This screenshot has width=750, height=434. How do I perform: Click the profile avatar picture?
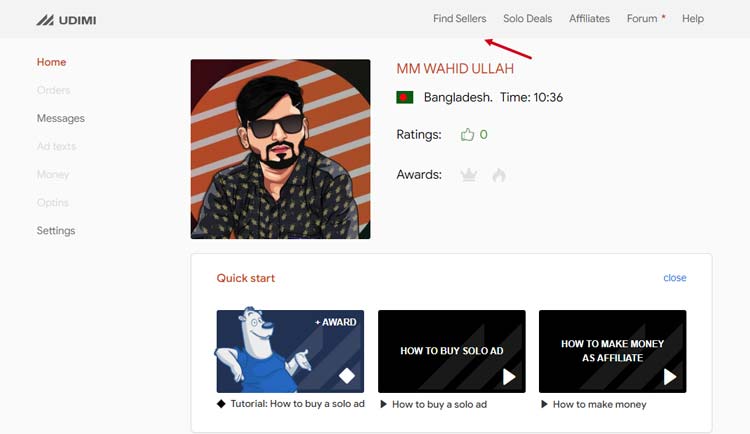(x=280, y=149)
